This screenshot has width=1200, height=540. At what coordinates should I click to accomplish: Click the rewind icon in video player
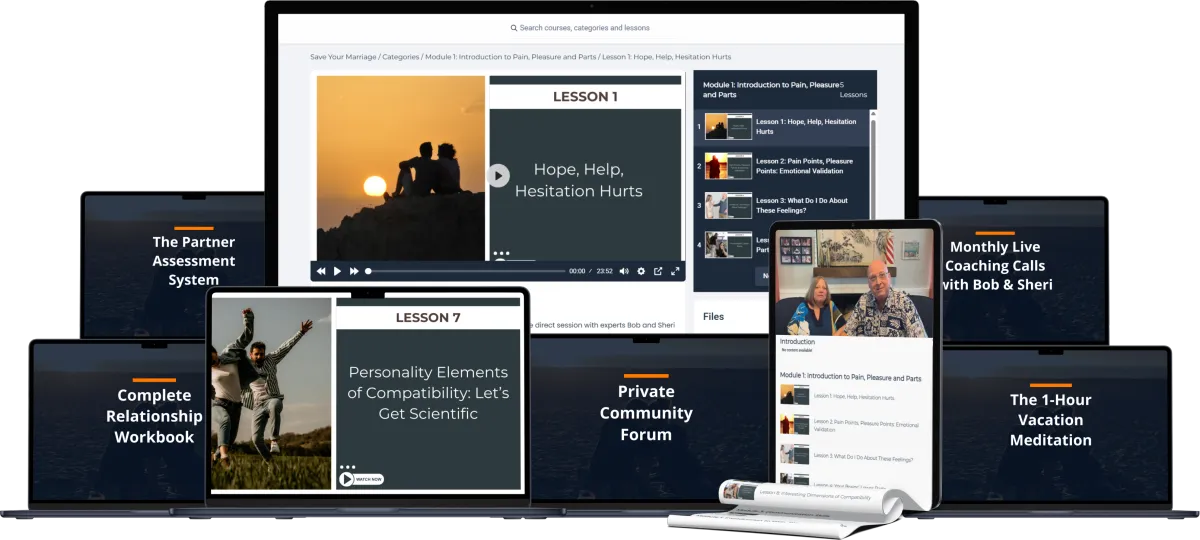(321, 271)
